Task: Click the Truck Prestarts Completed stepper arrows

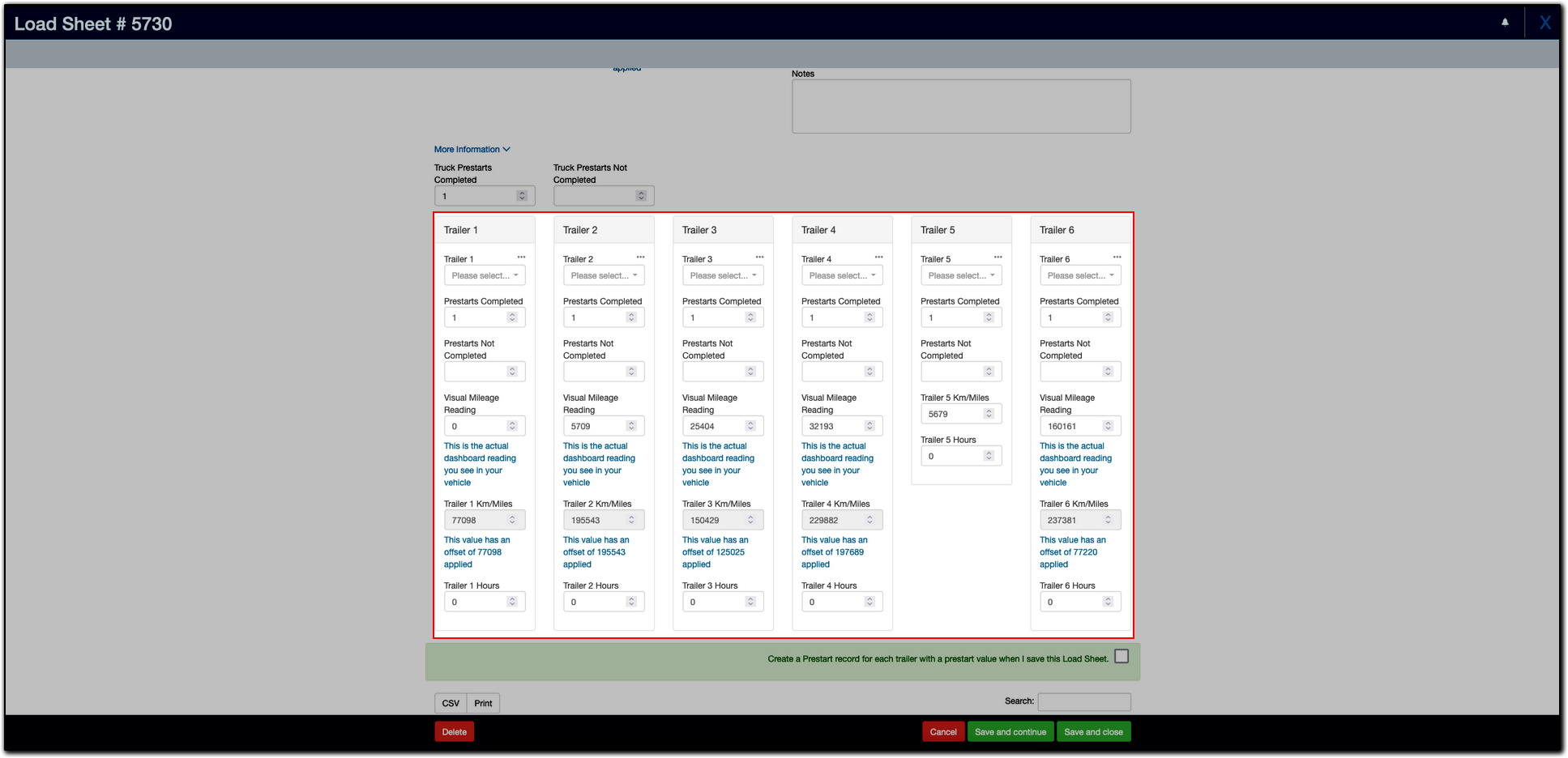Action: point(522,196)
